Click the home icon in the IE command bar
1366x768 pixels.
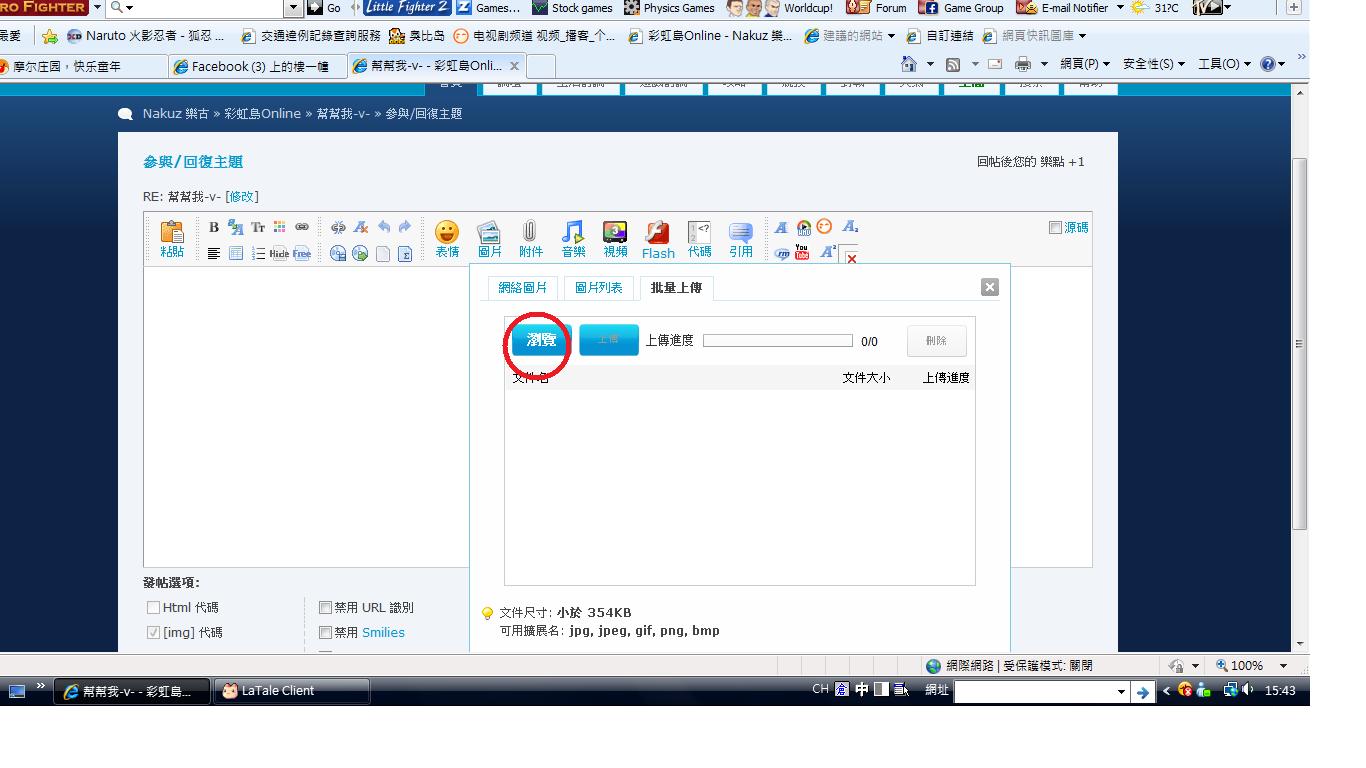[x=908, y=64]
